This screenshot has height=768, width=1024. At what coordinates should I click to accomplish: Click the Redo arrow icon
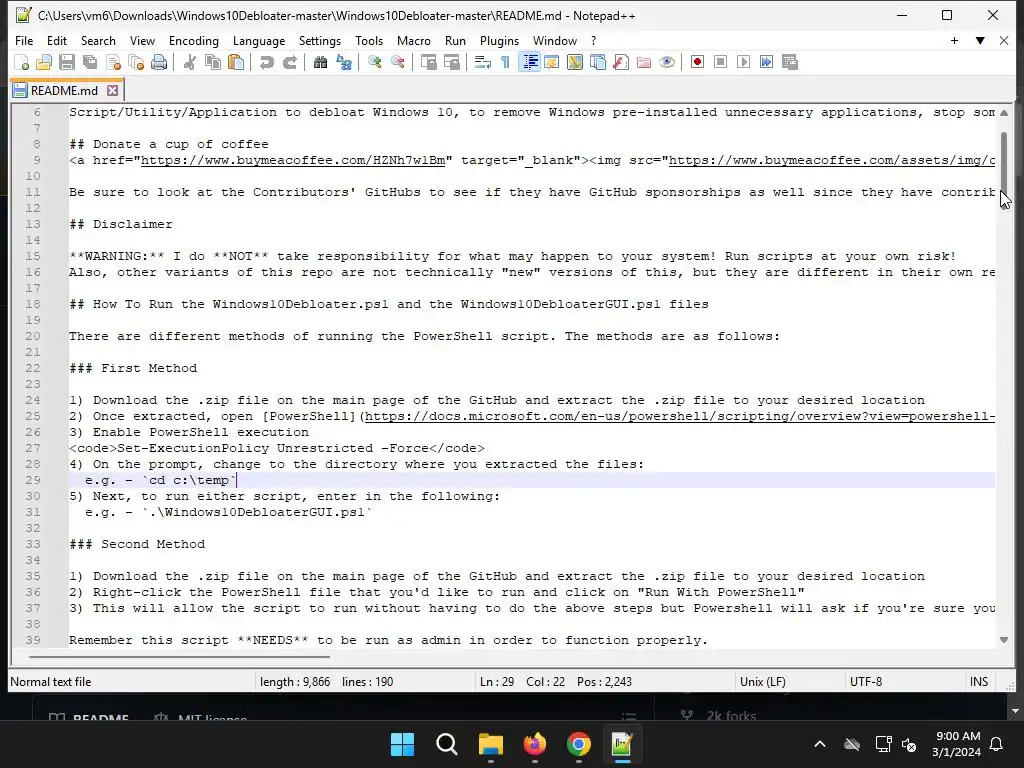[x=289, y=62]
